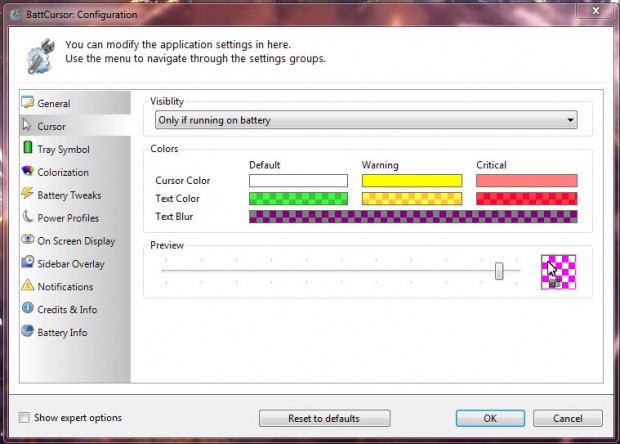Click the Battery Info pie chart icon

point(28,331)
